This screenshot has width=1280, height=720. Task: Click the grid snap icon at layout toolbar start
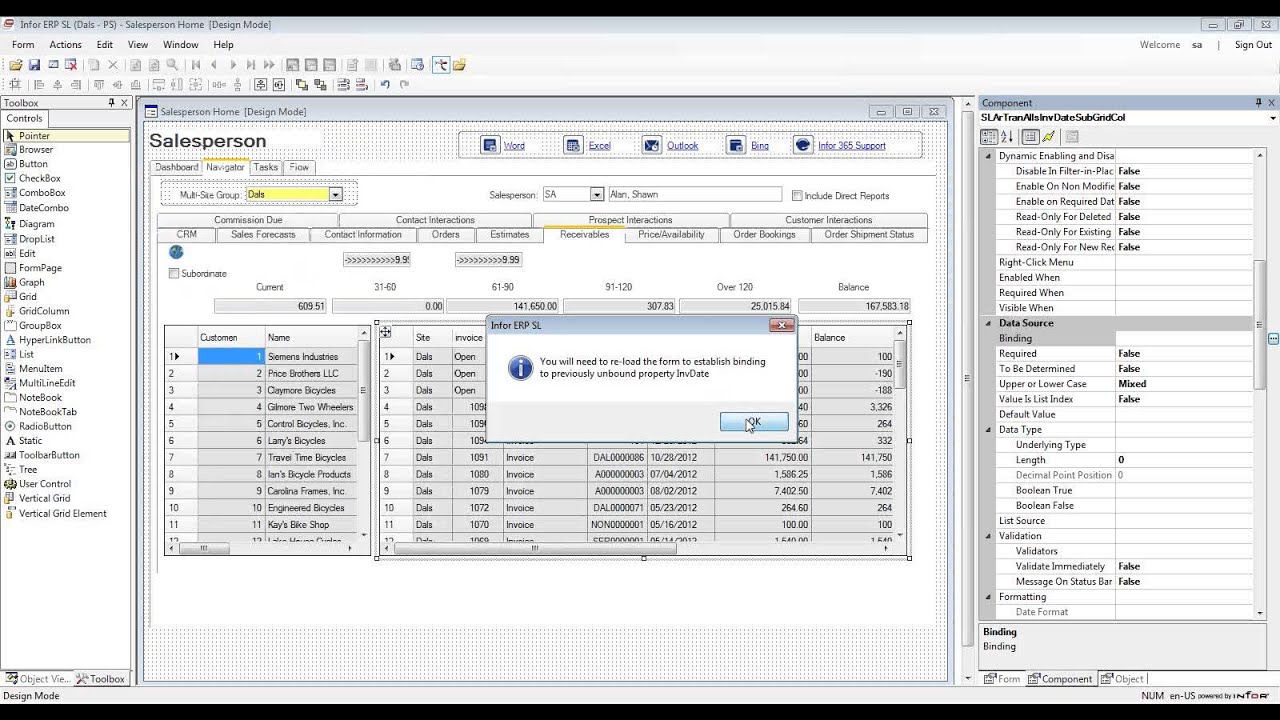pyautogui.click(x=15, y=85)
